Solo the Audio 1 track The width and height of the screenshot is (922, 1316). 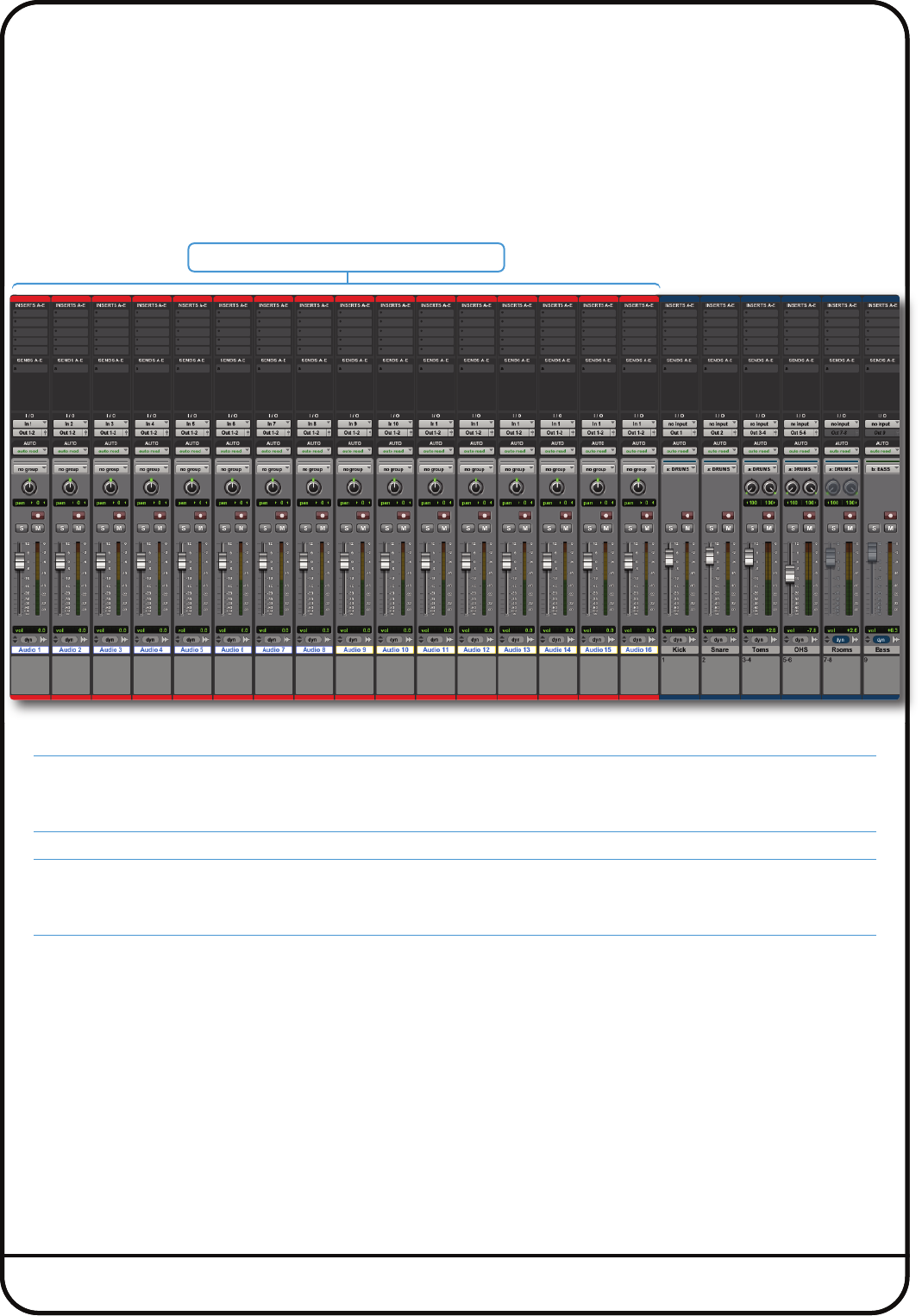click(22, 528)
